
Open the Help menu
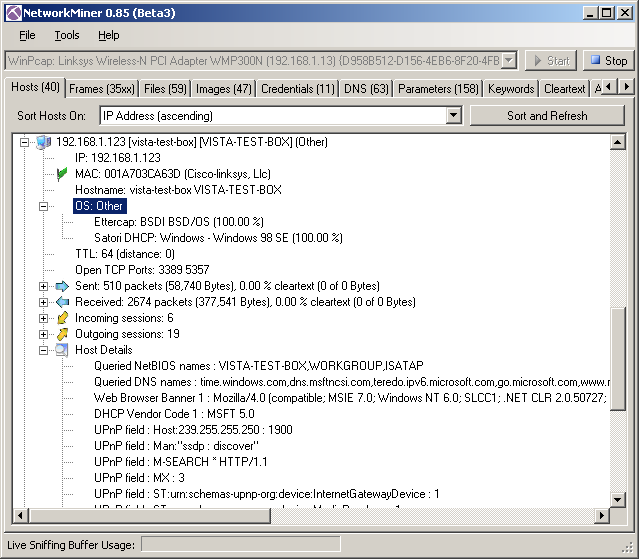pos(108,35)
